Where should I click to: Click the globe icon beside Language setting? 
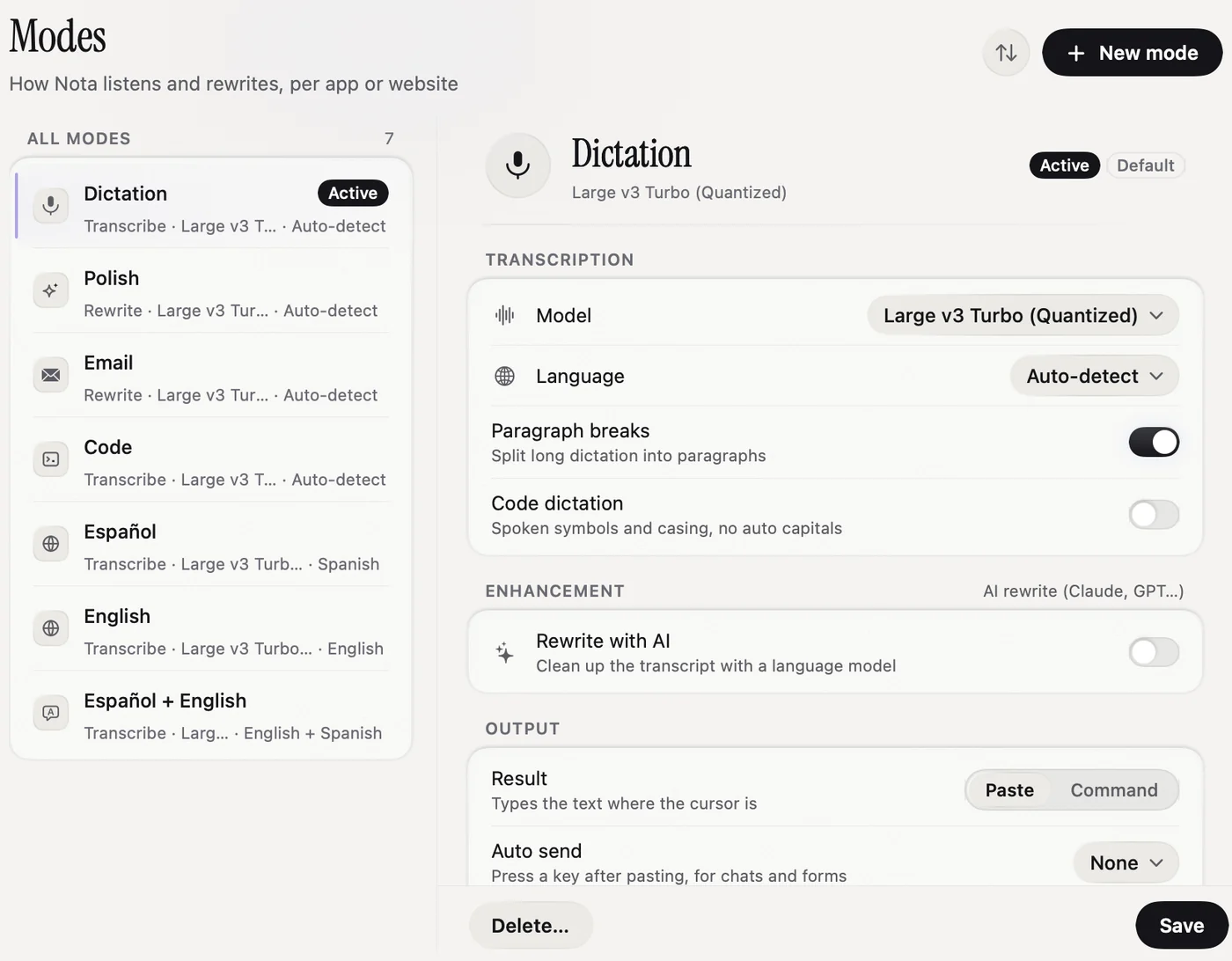tap(504, 376)
